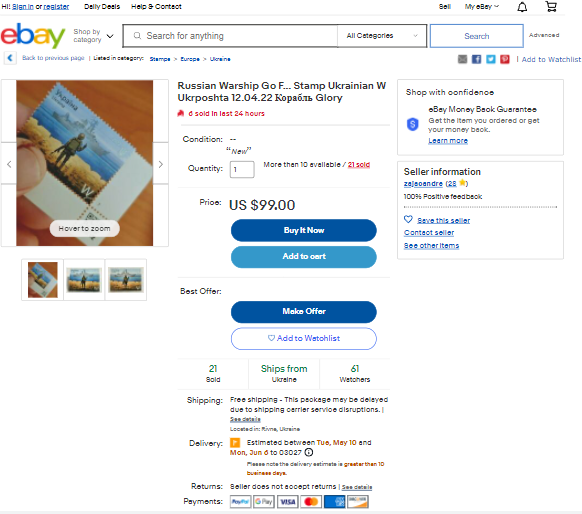This screenshot has width=582, height=514.
Task: Open Daily Deals from top menu
Action: 102,6
